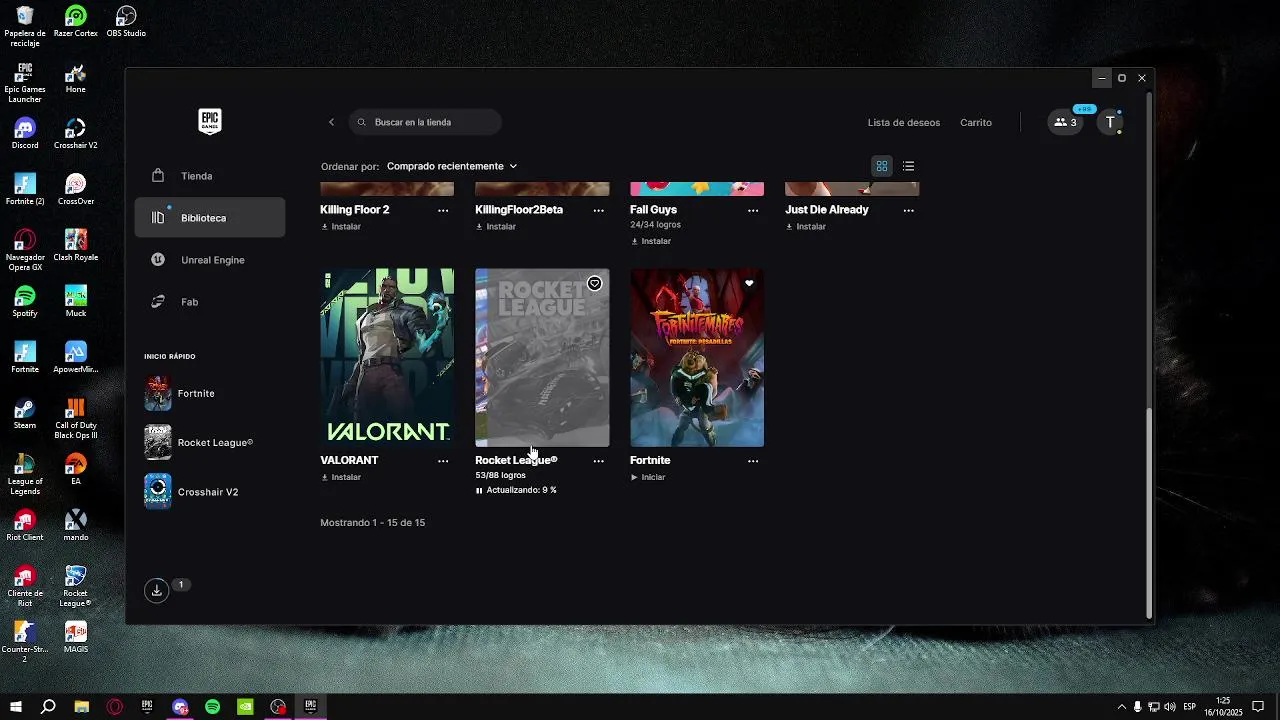Open options menu for Fall Guys

753,210
